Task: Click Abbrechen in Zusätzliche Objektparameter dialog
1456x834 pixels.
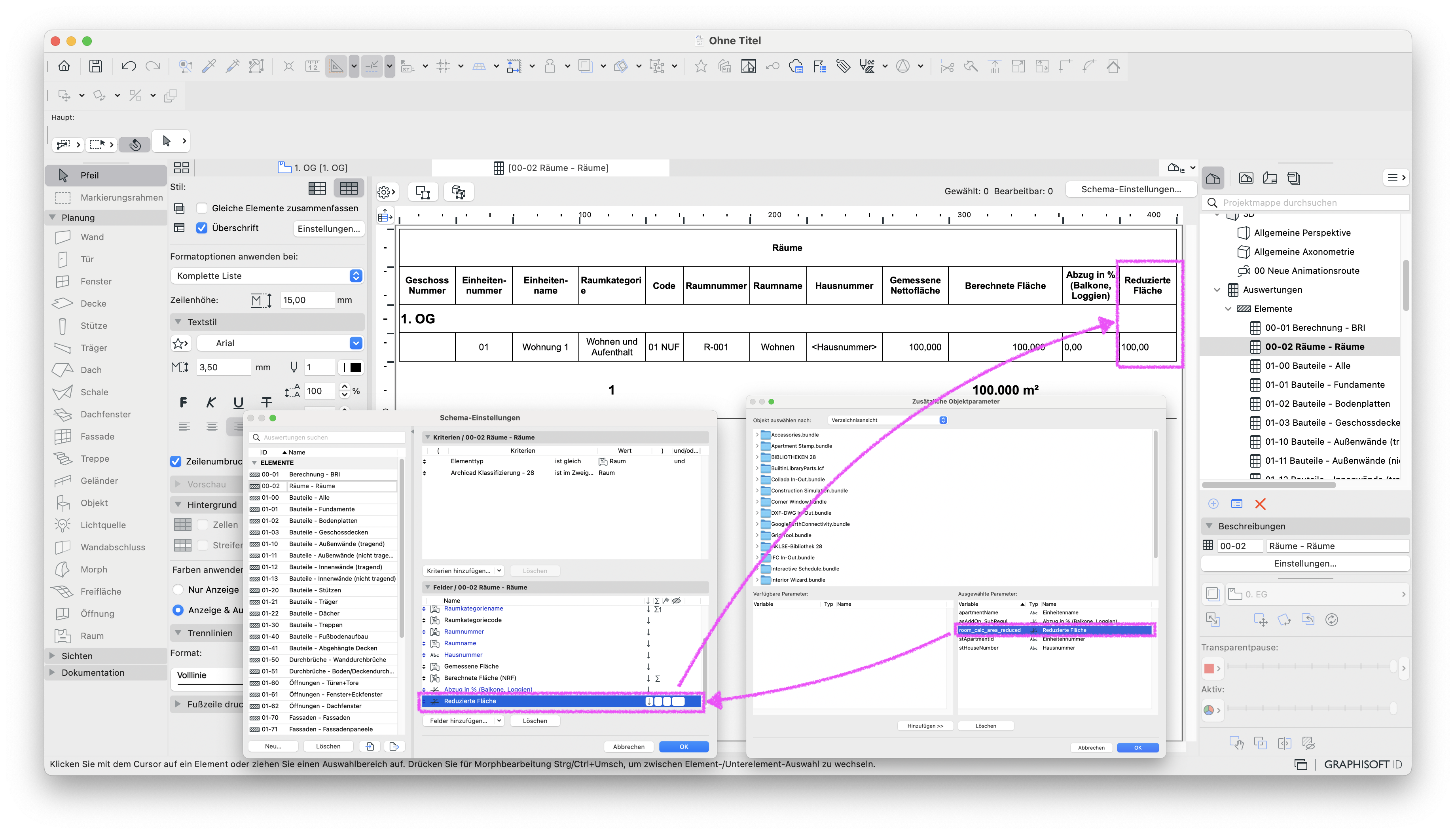Action: click(1091, 748)
